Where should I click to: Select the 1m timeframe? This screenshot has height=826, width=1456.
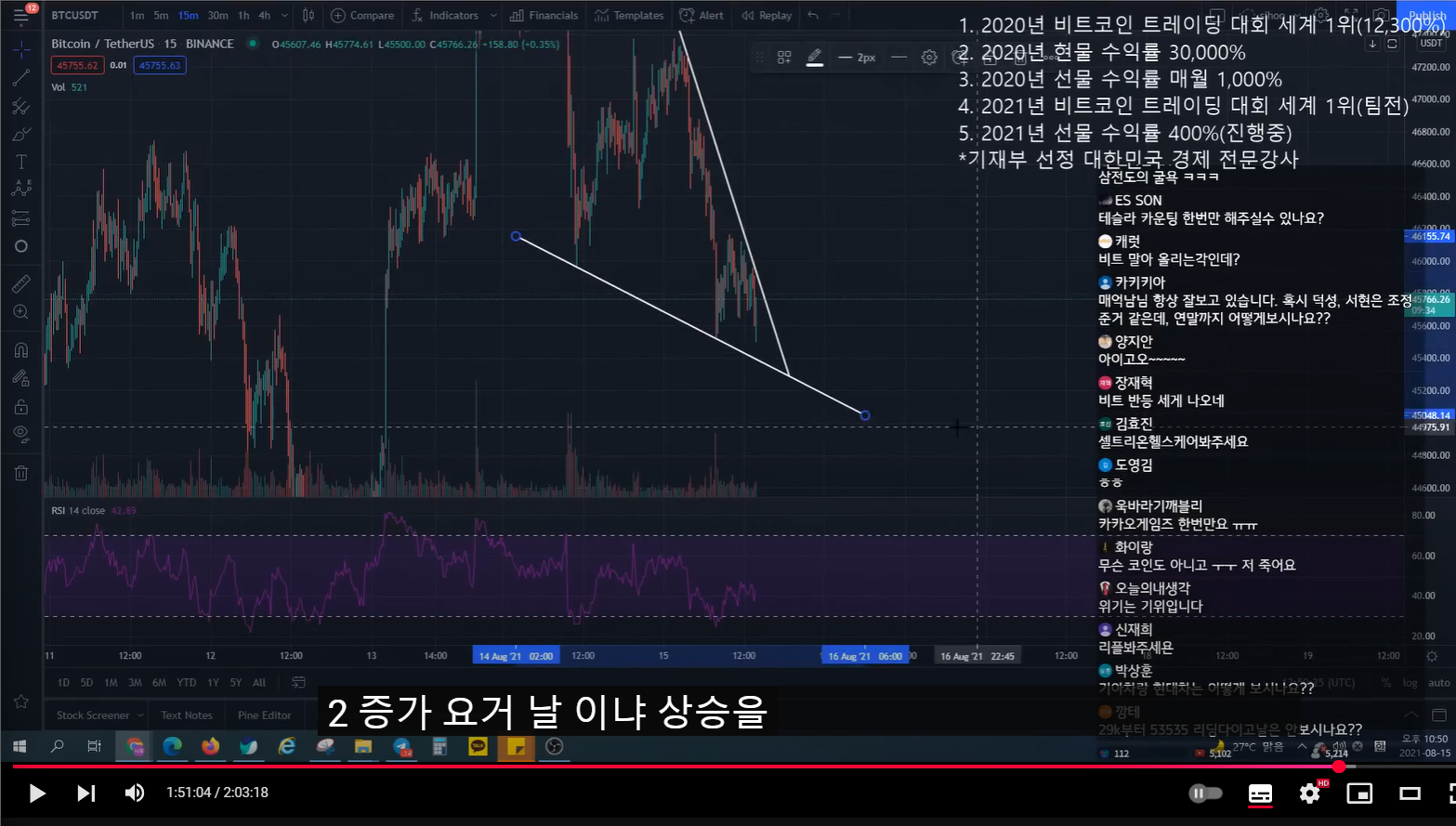coord(138,15)
